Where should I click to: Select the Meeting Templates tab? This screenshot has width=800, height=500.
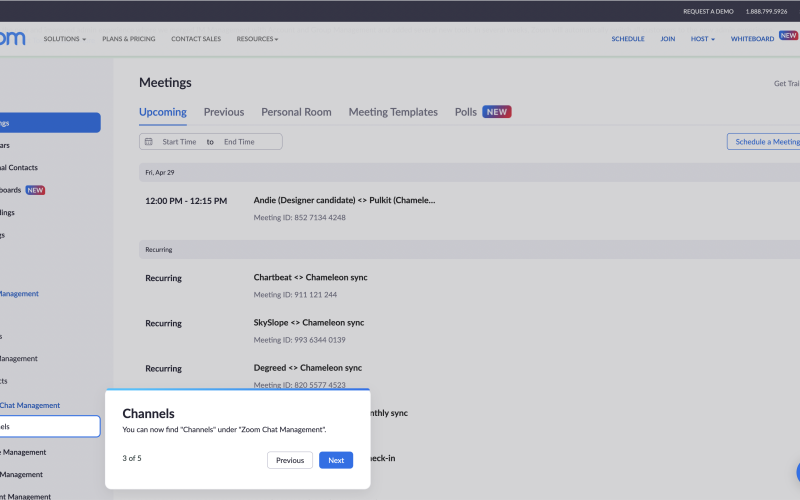tap(393, 112)
